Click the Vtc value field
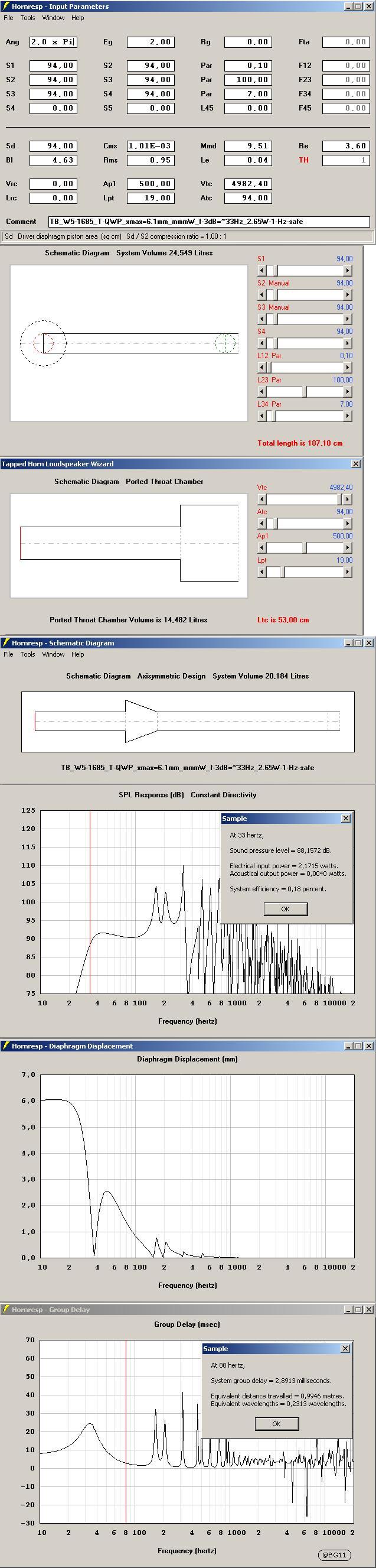This screenshot has width=376, height=1568. tap(248, 183)
